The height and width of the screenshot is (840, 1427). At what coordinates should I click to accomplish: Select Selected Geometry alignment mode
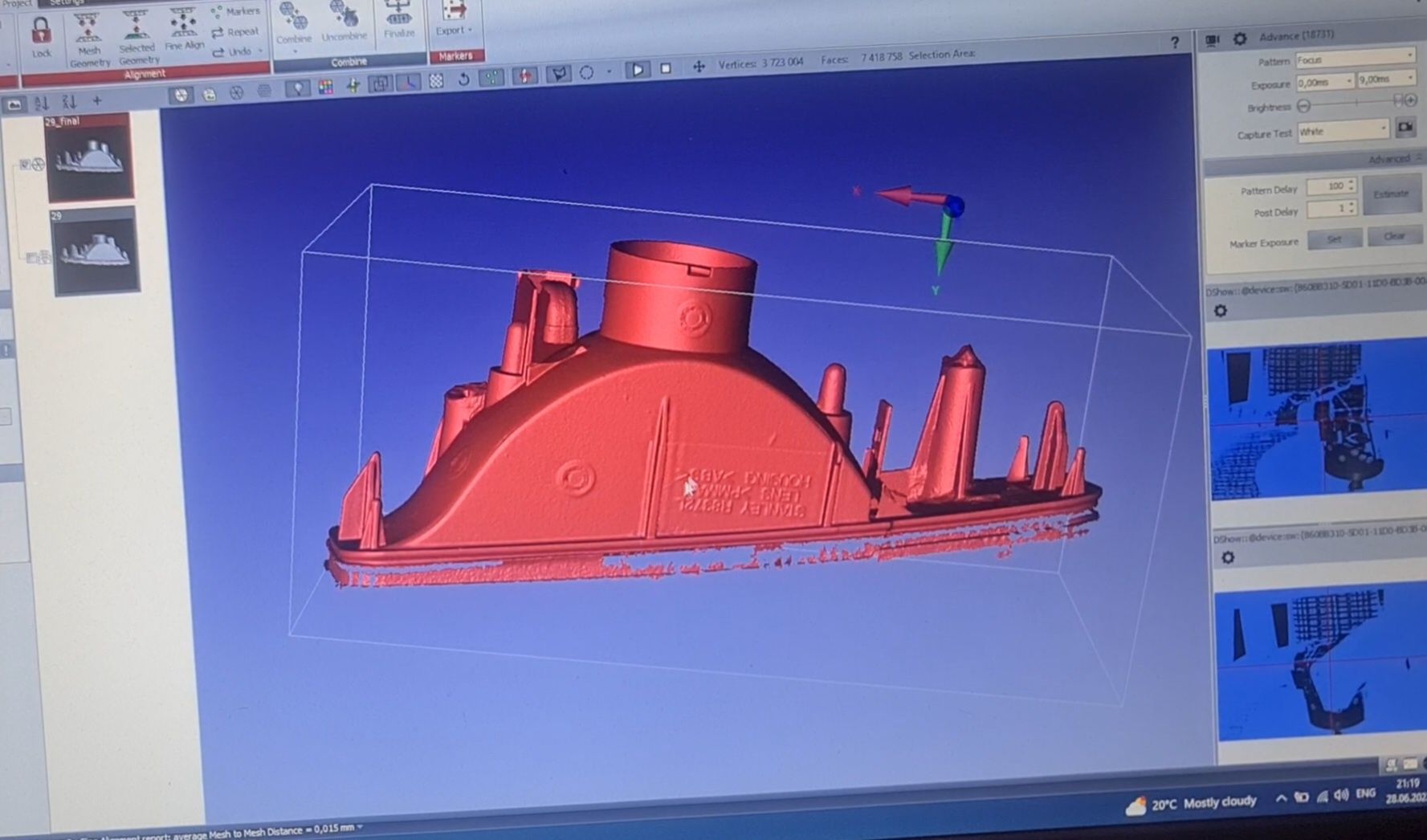(x=138, y=39)
